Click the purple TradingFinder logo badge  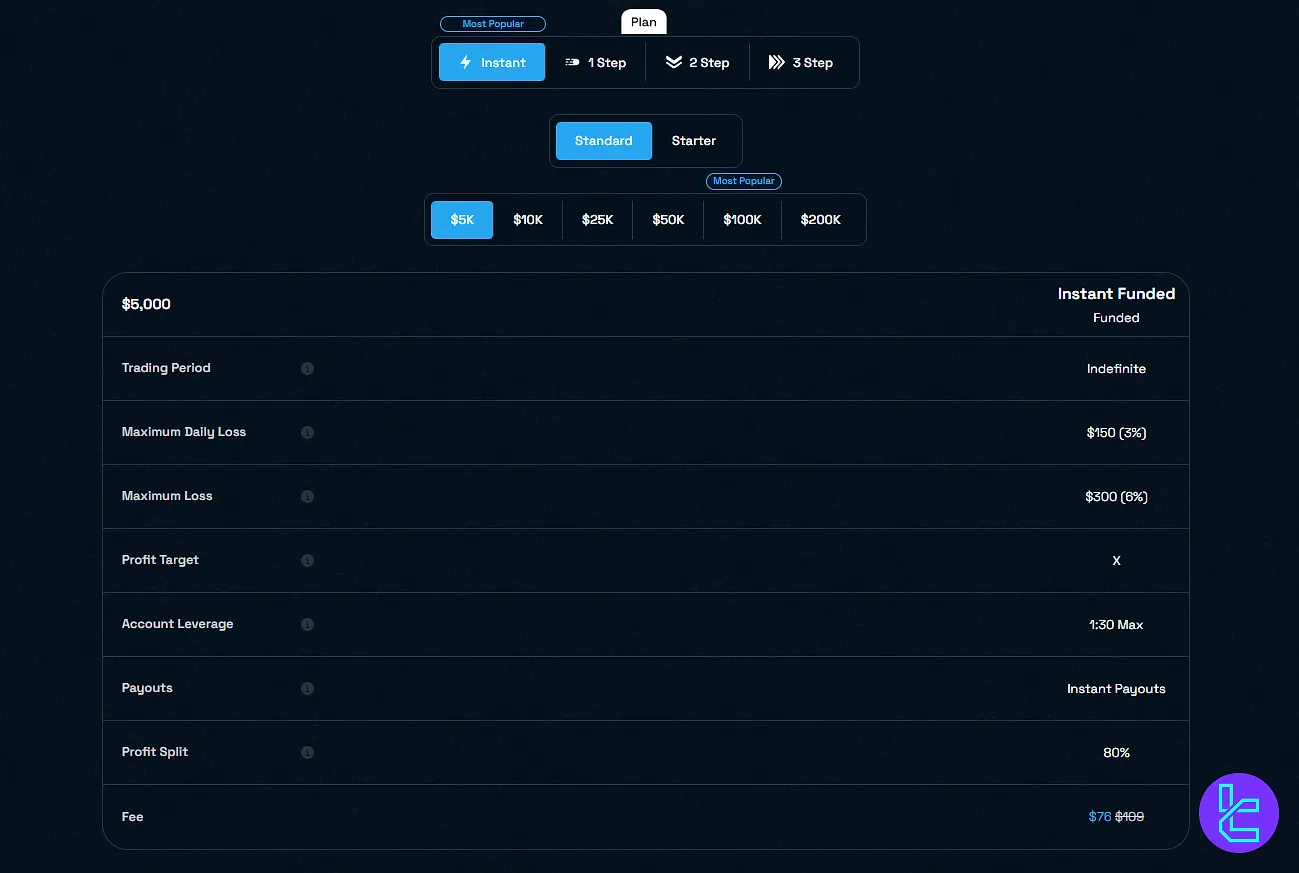tap(1238, 812)
